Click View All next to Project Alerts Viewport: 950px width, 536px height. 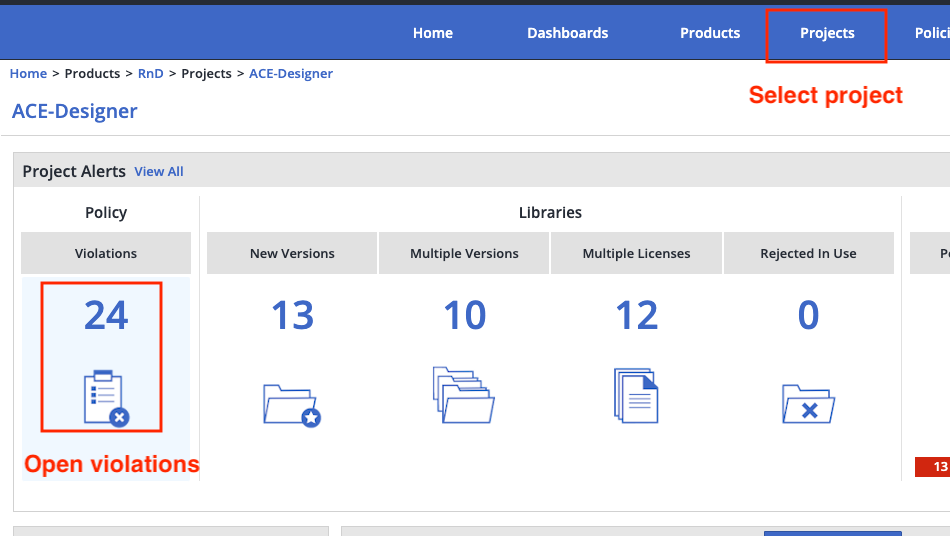point(159,172)
